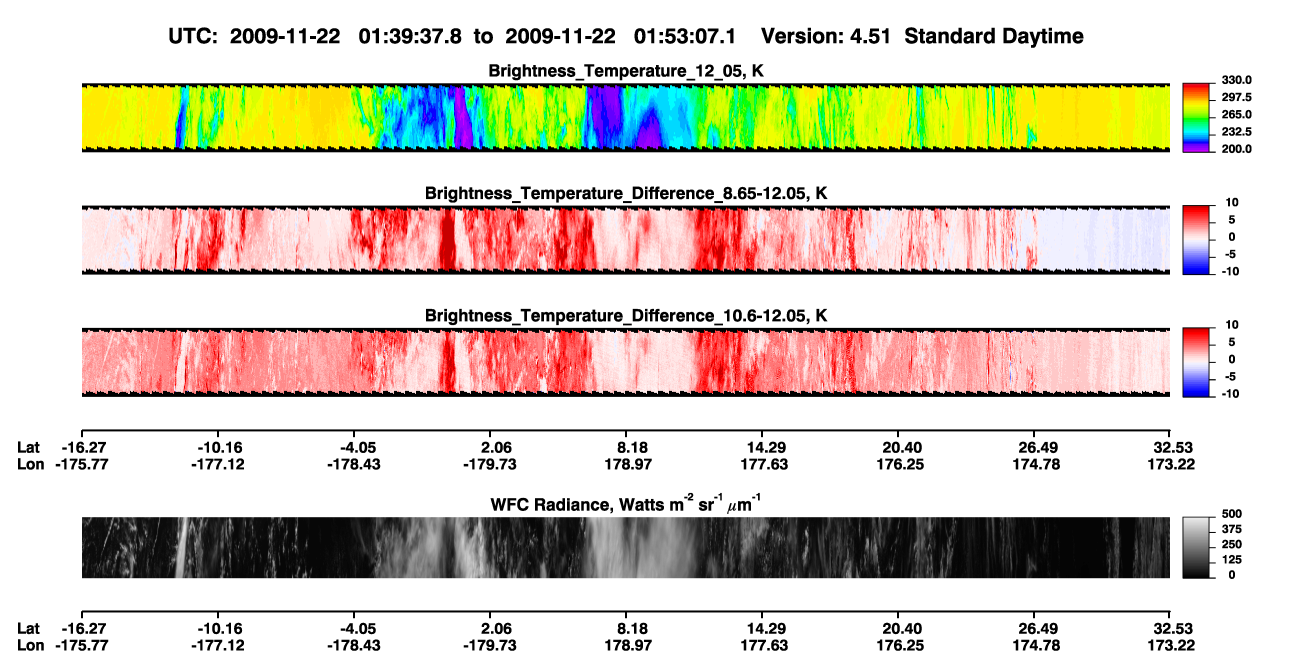The height and width of the screenshot is (667, 1300).
Task: Click the '500' label on the radiance colorbar
Action: [1231, 516]
